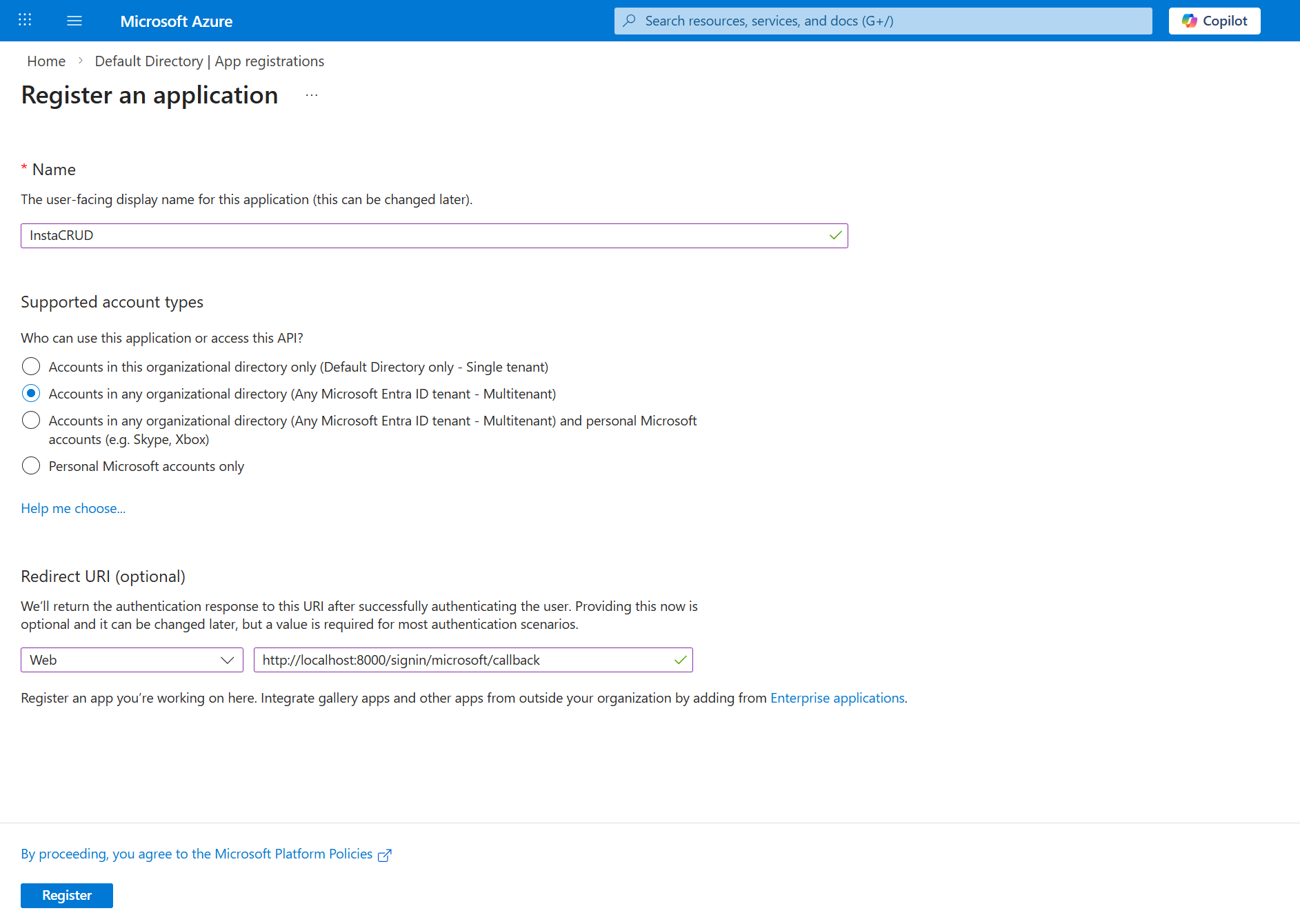Click the Microsoft Azure logo
Image resolution: width=1300 pixels, height=924 pixels.
[x=177, y=21]
